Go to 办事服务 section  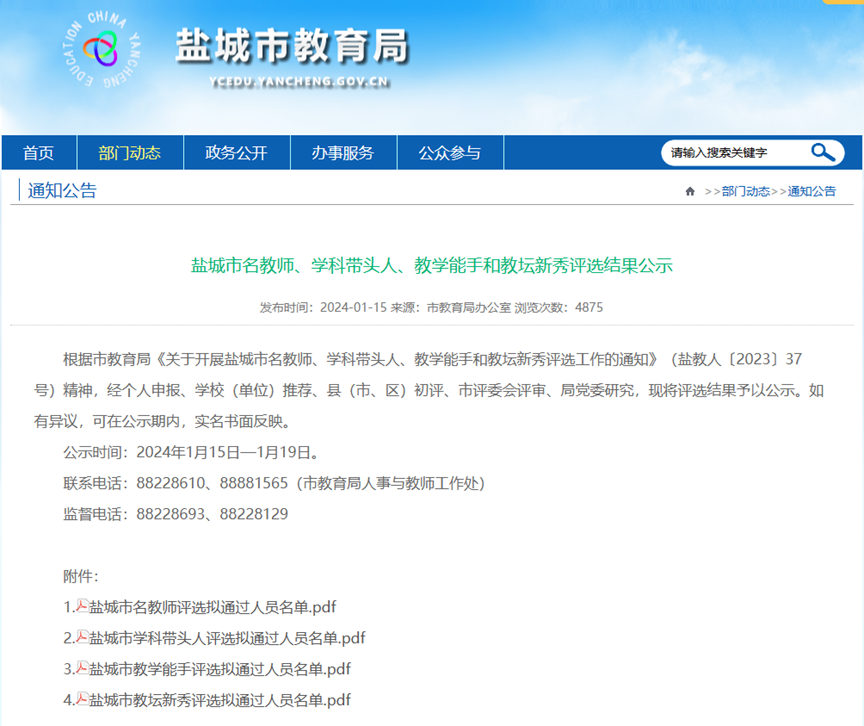[x=342, y=153]
